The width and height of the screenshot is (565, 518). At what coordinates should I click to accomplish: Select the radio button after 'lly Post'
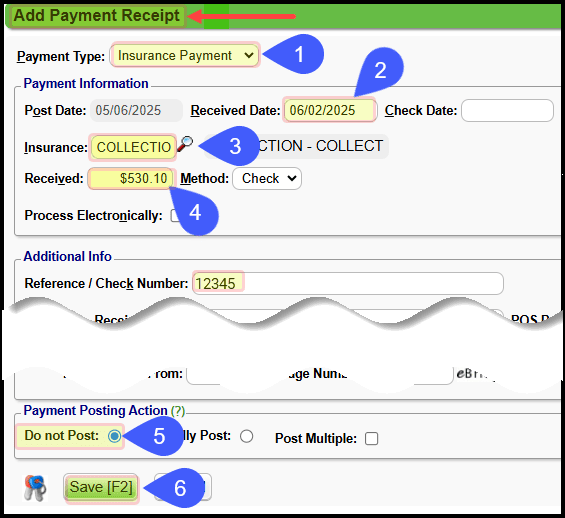click(x=247, y=436)
